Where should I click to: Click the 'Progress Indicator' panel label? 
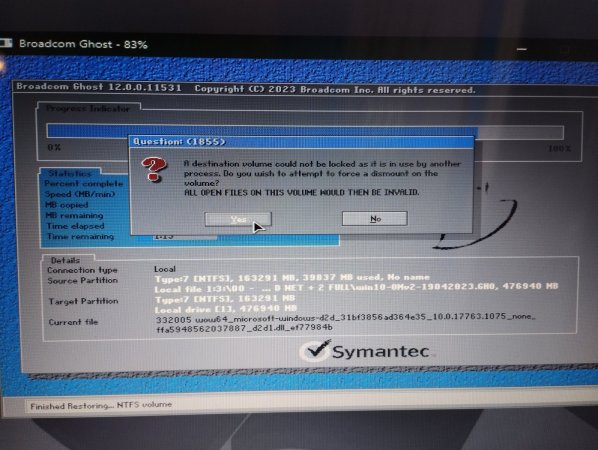(88, 109)
